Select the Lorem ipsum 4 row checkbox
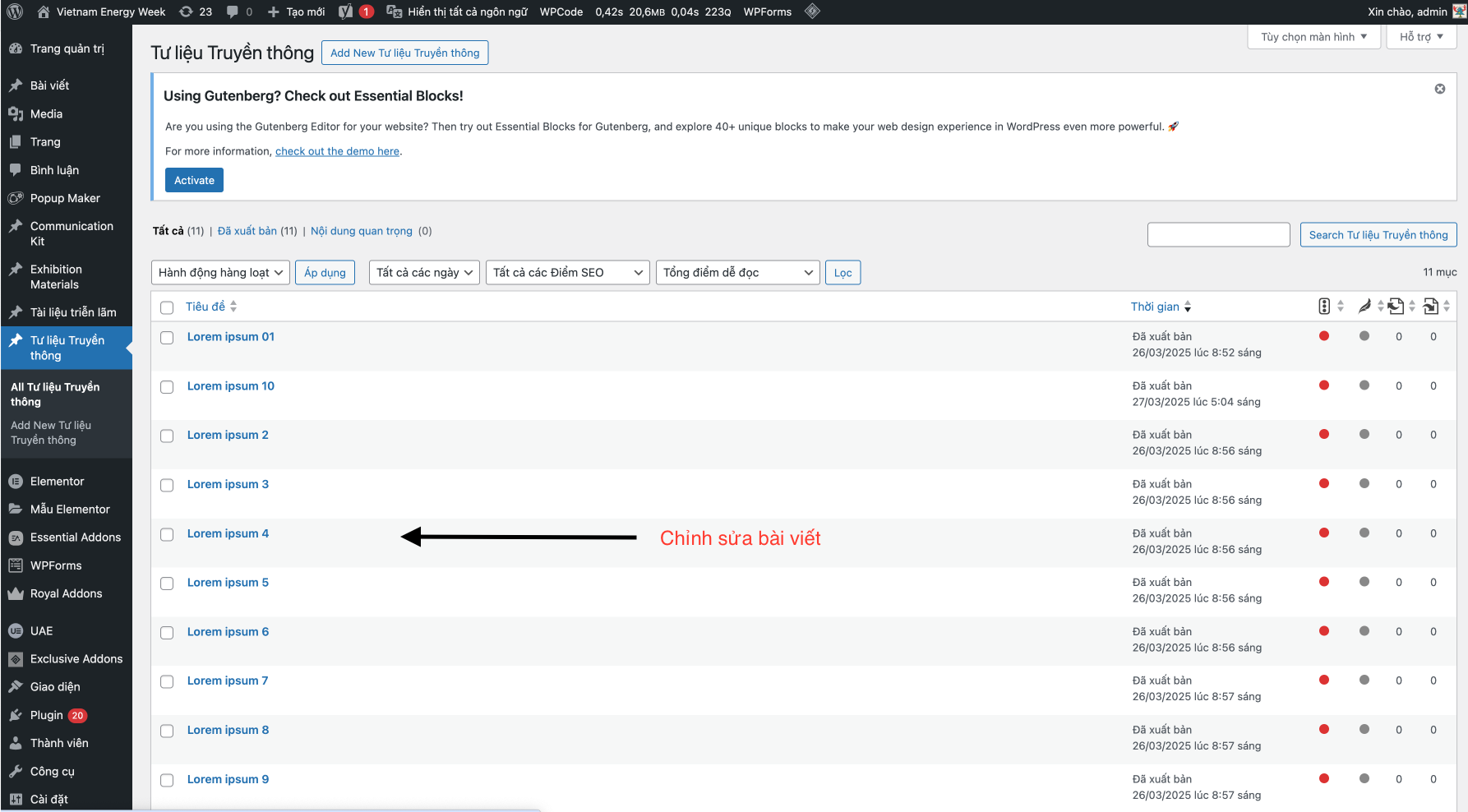This screenshot has width=1468, height=812. pyautogui.click(x=167, y=535)
